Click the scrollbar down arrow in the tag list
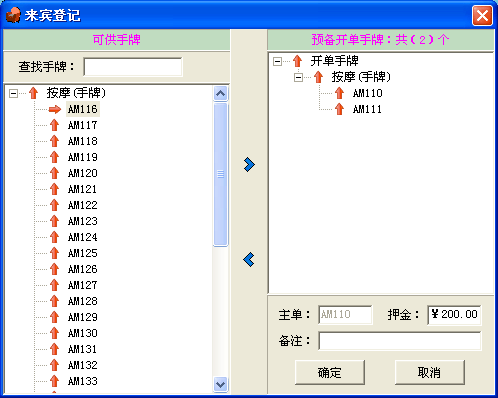This screenshot has width=498, height=398. coord(220,385)
